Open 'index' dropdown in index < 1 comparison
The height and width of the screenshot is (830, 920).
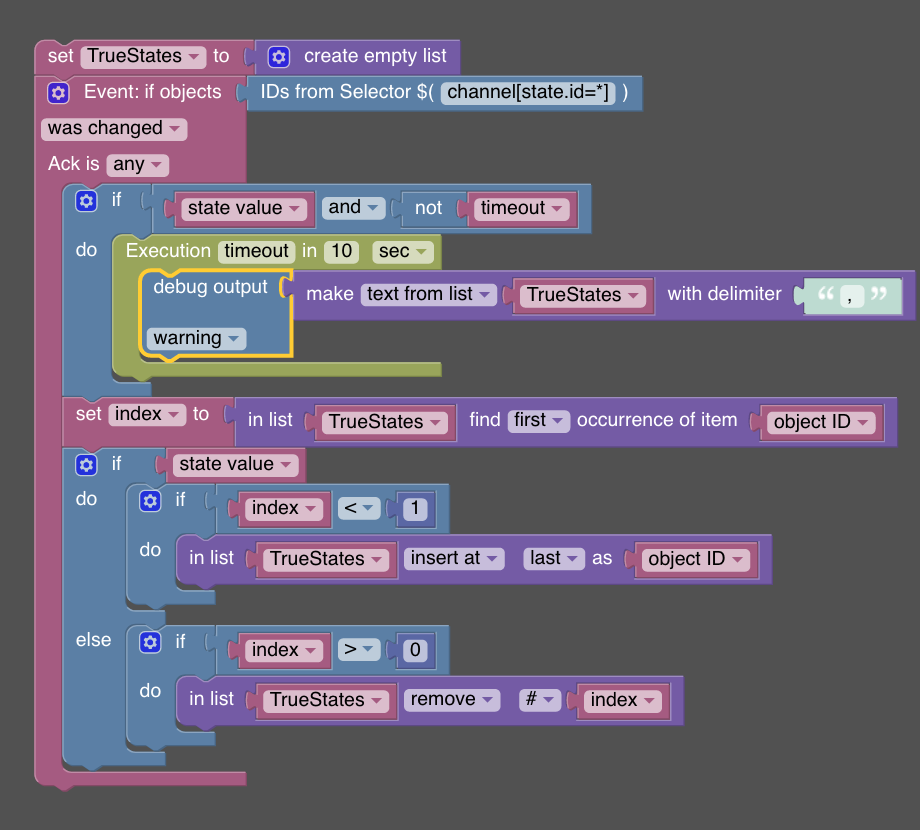283,509
